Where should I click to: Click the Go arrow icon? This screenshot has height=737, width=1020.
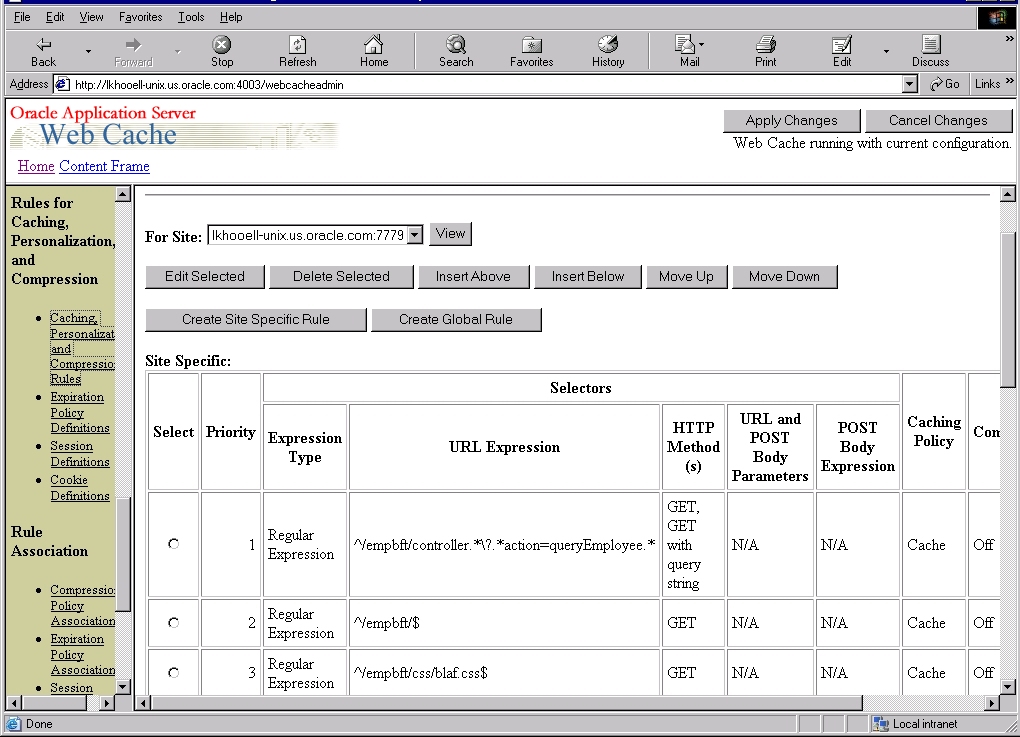pyautogui.click(x=936, y=84)
